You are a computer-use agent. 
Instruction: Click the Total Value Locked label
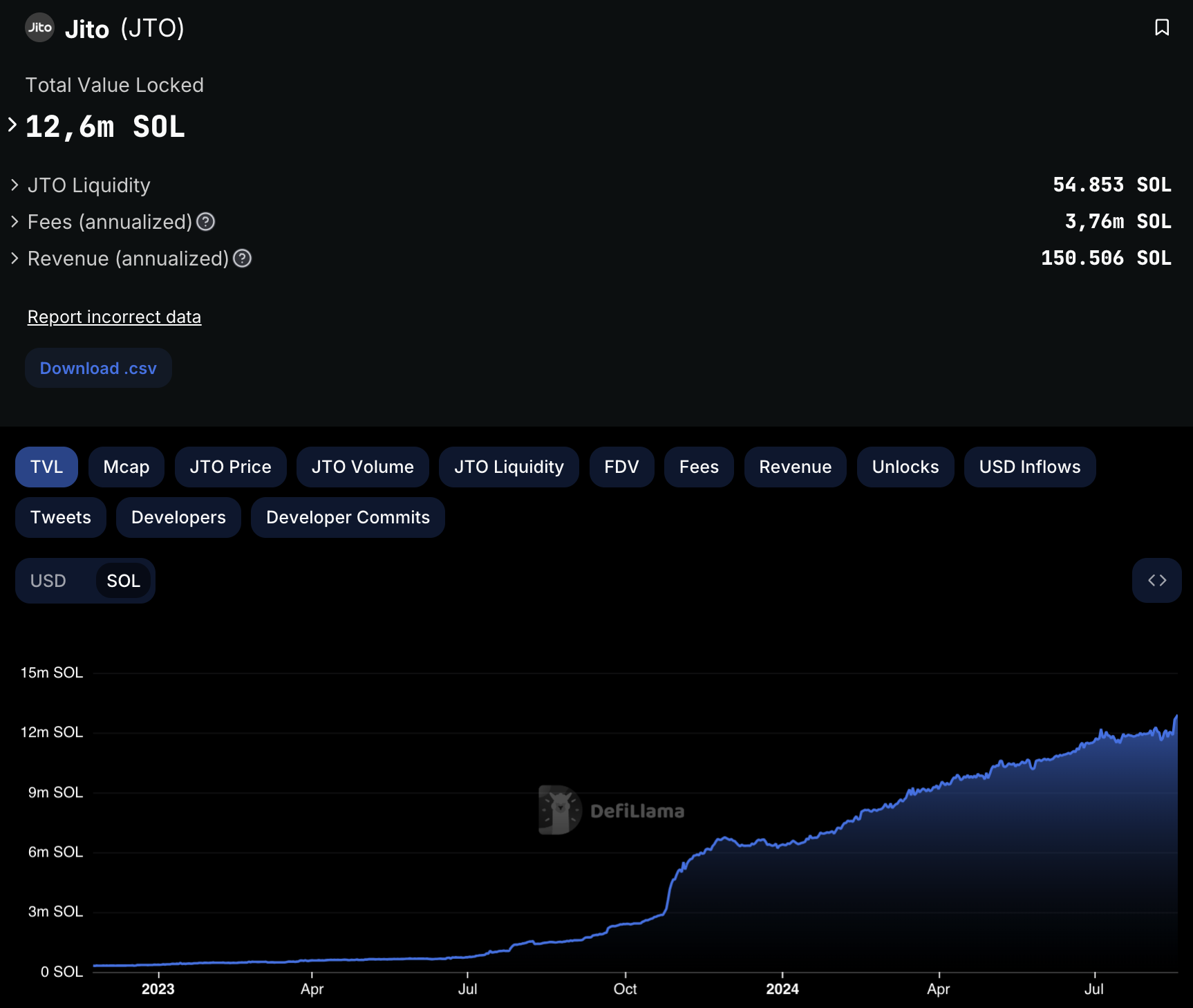[x=115, y=85]
